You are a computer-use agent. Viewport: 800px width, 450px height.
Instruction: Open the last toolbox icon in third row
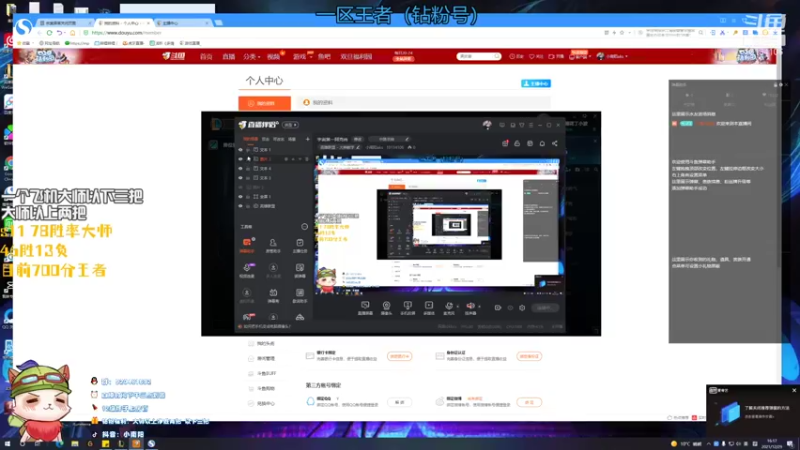pos(299,294)
